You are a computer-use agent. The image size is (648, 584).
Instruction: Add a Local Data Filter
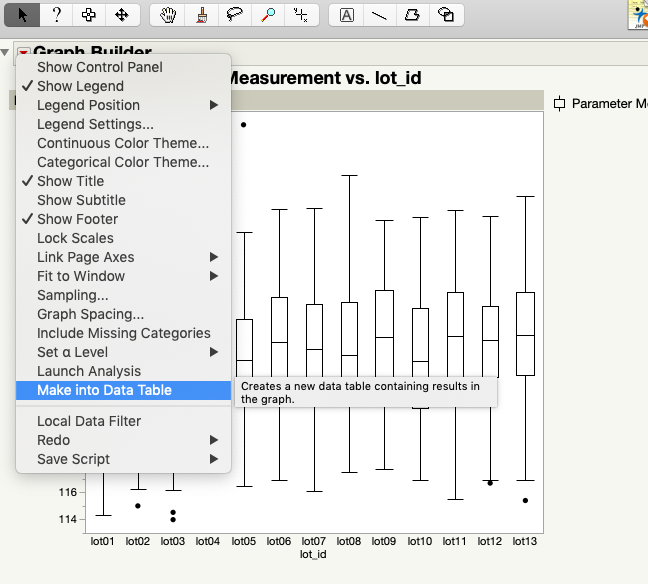click(123, 421)
